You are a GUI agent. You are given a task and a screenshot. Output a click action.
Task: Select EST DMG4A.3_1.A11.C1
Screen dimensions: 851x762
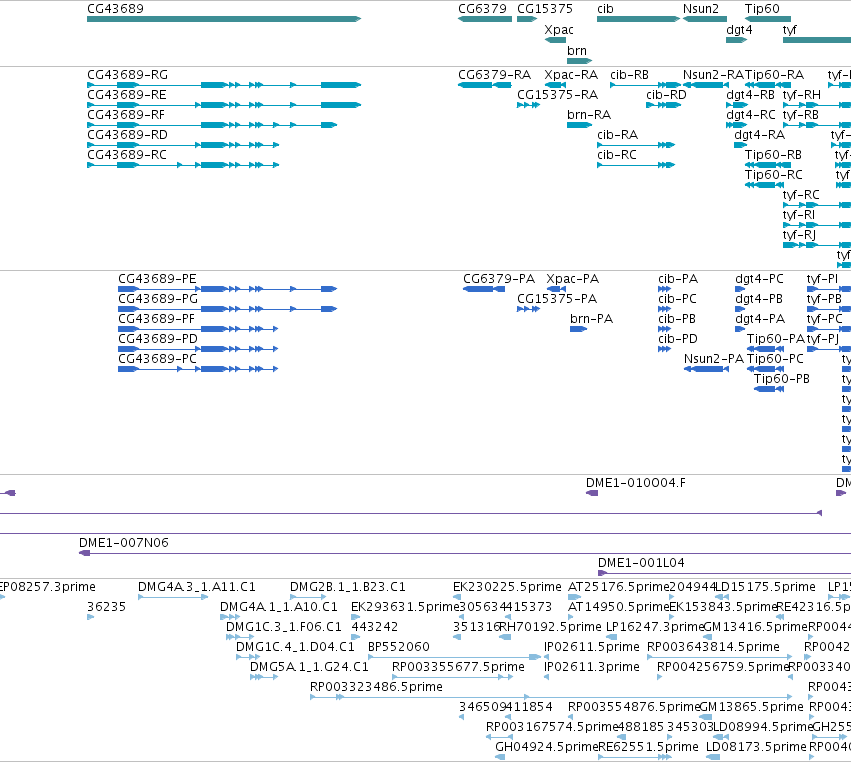173,597
